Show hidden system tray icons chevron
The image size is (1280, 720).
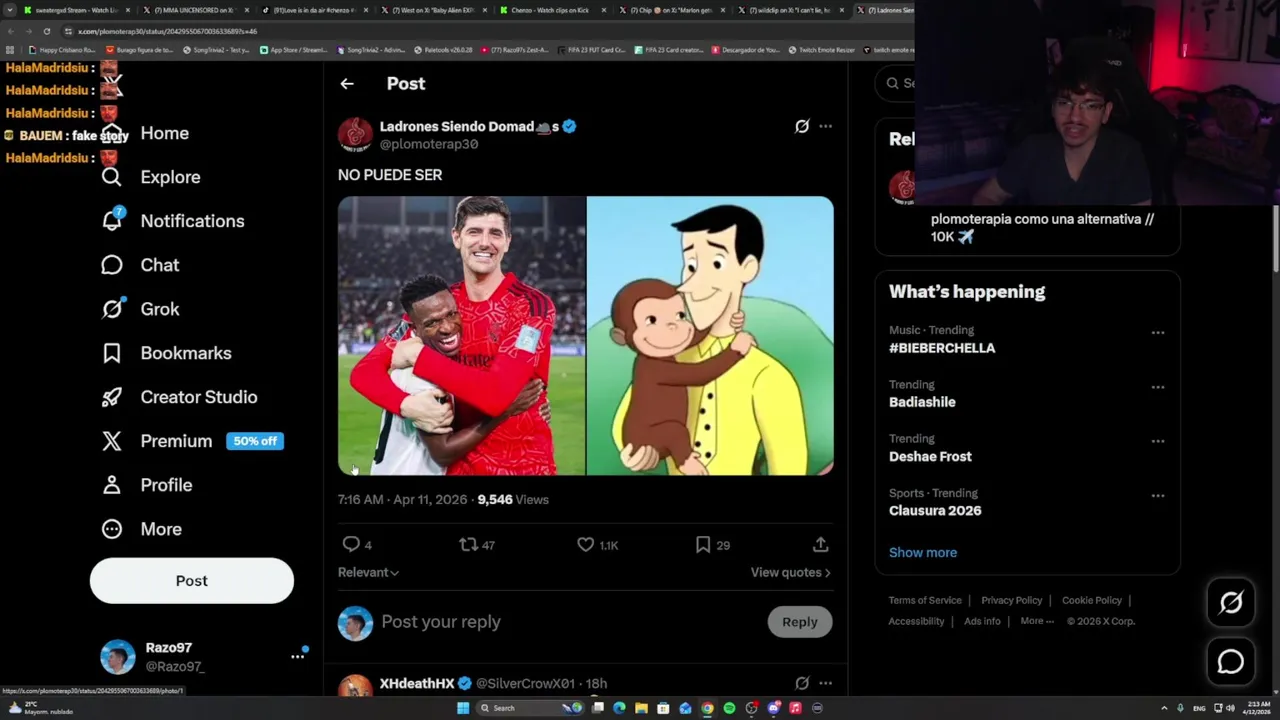(1163, 708)
